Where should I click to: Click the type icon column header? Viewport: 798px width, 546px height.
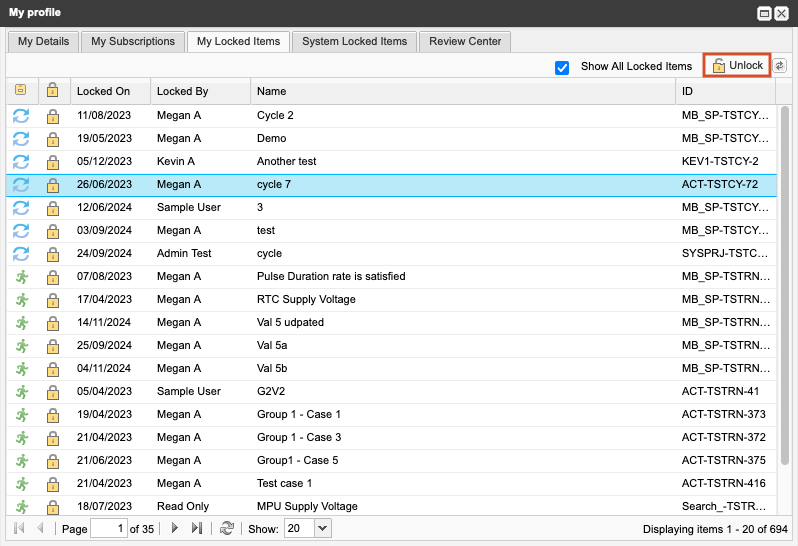(x=21, y=91)
